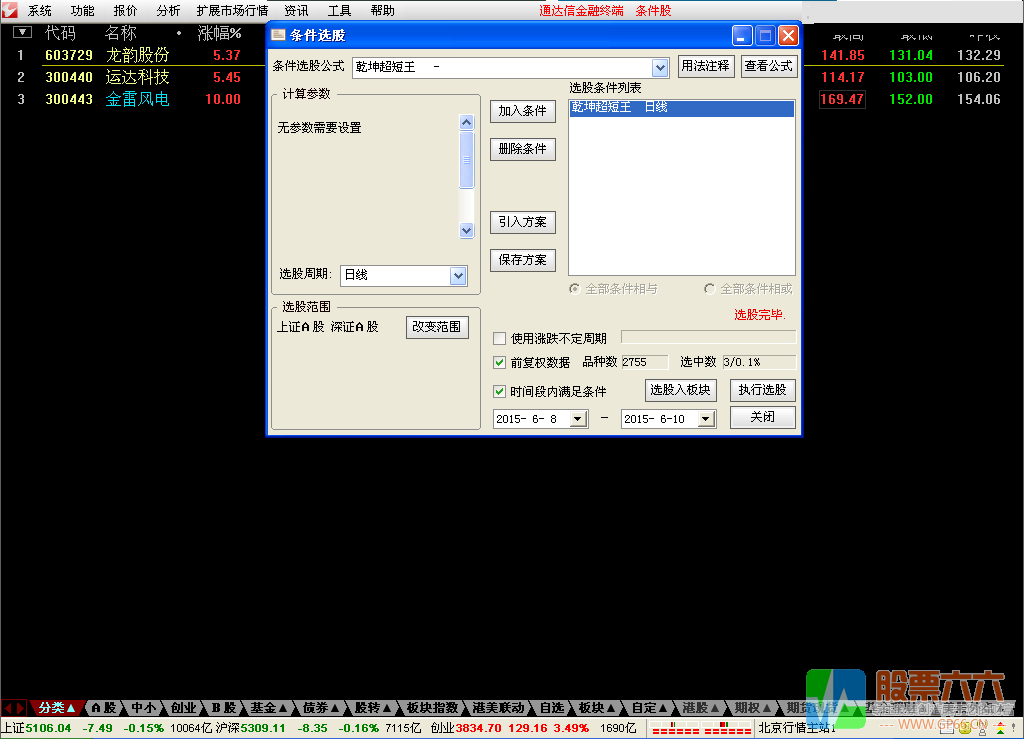
Task: Open the start date 2015-6-8 dropdown
Action: pyautogui.click(x=579, y=419)
